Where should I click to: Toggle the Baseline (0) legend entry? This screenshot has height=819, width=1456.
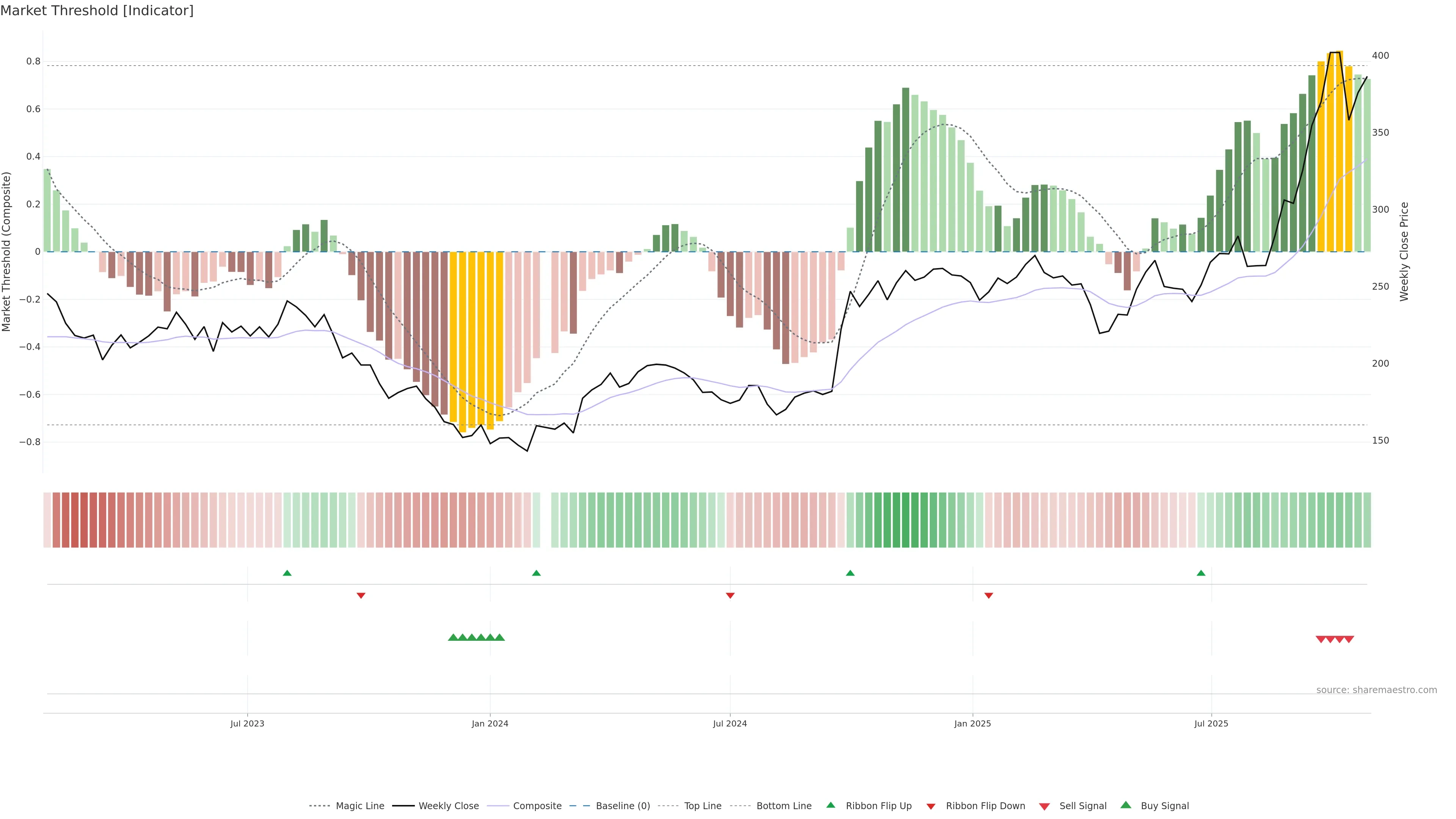click(x=623, y=806)
